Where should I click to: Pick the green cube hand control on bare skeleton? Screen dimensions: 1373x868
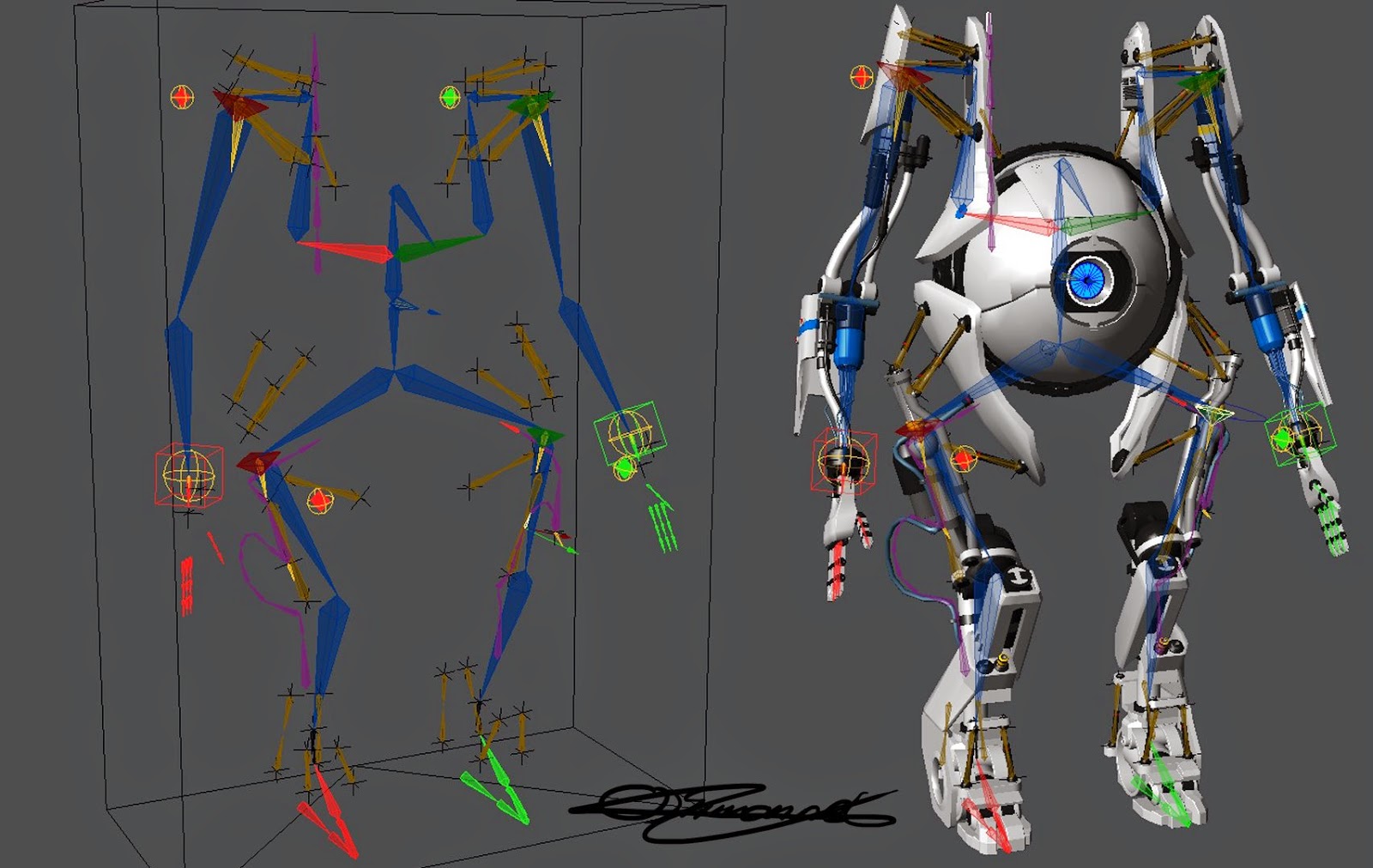(630, 433)
